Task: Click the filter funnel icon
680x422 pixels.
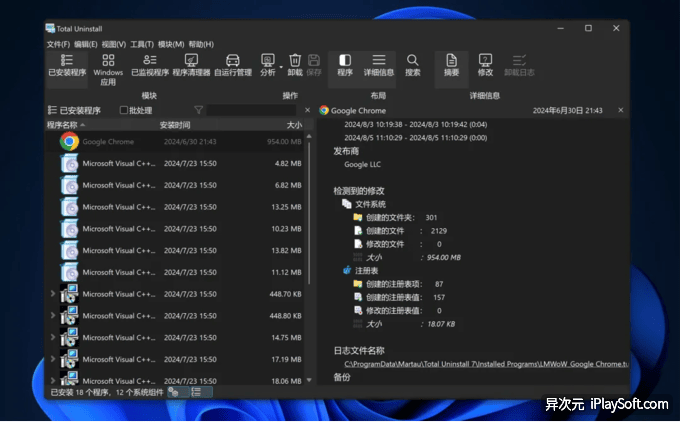Action: pos(199,110)
